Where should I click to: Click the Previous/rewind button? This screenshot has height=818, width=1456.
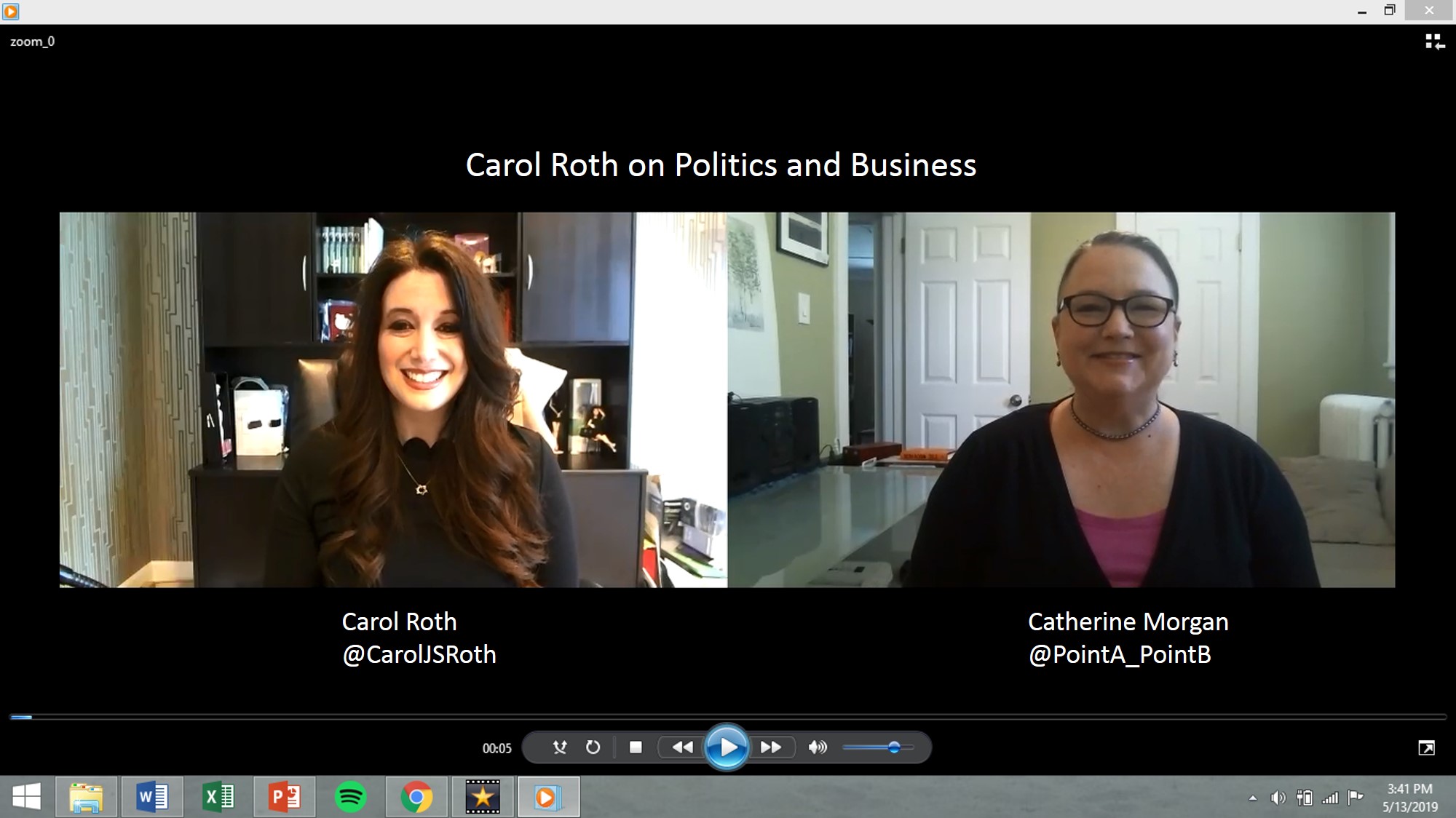coord(682,747)
